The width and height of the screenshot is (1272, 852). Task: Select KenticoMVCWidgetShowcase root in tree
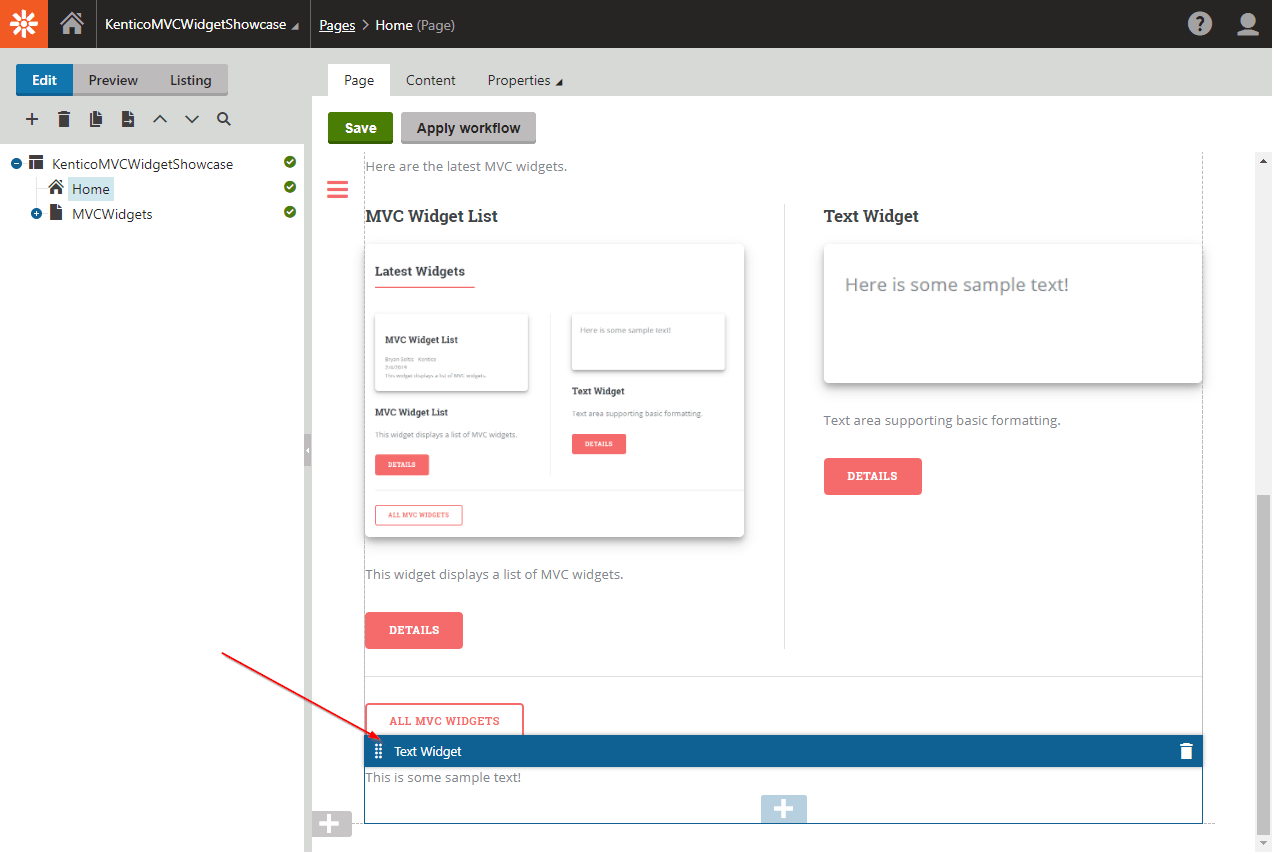142,164
